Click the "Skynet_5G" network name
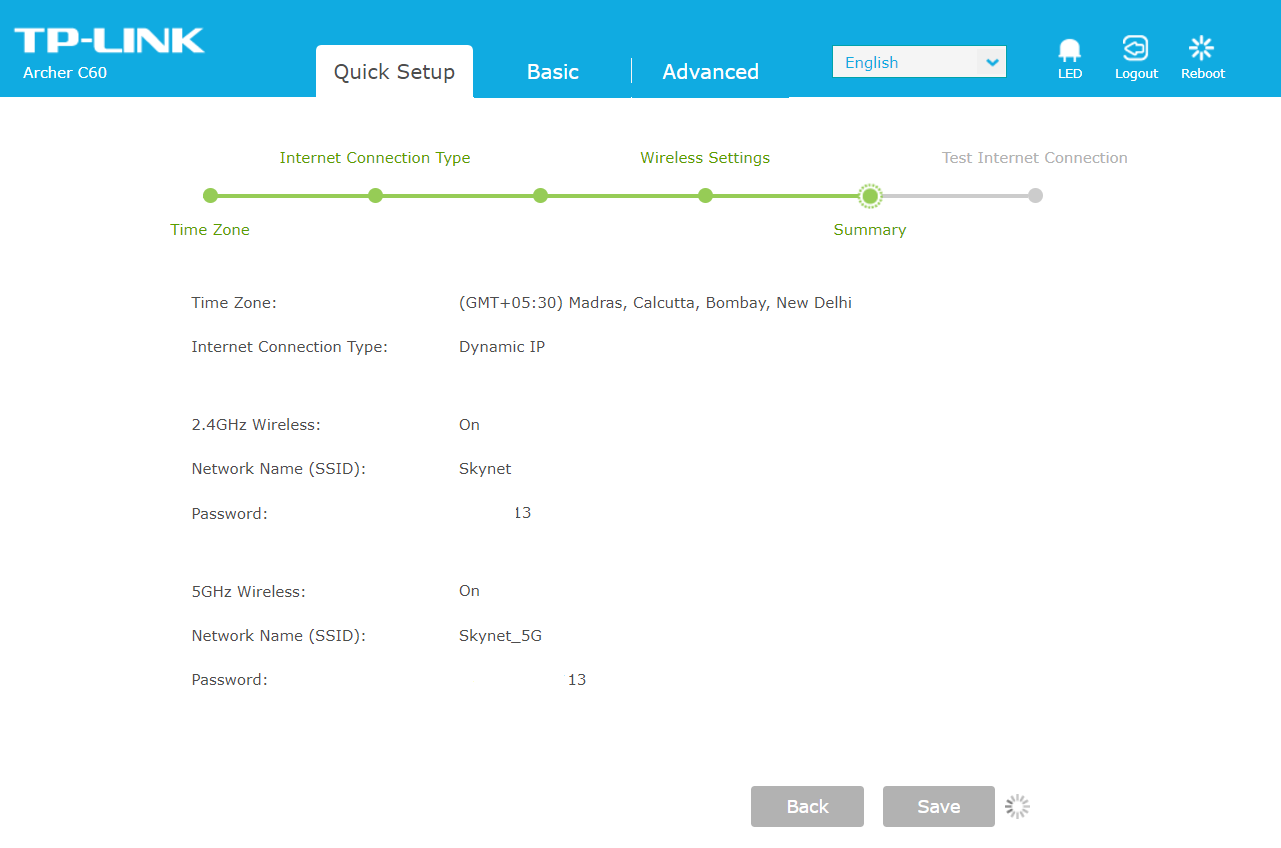 point(500,636)
